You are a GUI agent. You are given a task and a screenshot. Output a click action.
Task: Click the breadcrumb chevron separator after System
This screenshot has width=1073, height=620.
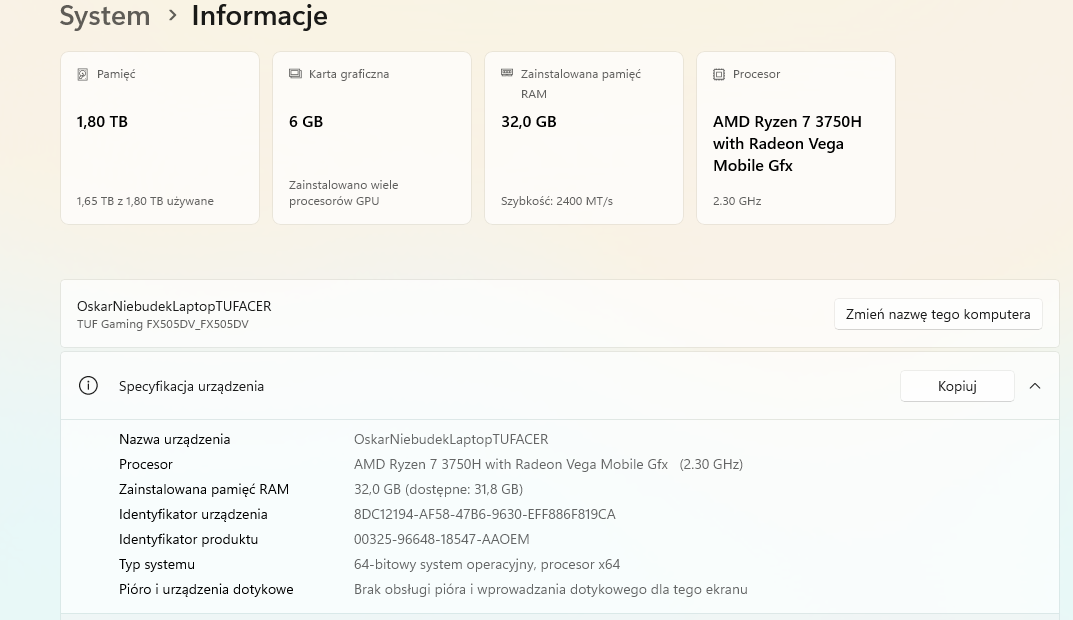point(172,14)
